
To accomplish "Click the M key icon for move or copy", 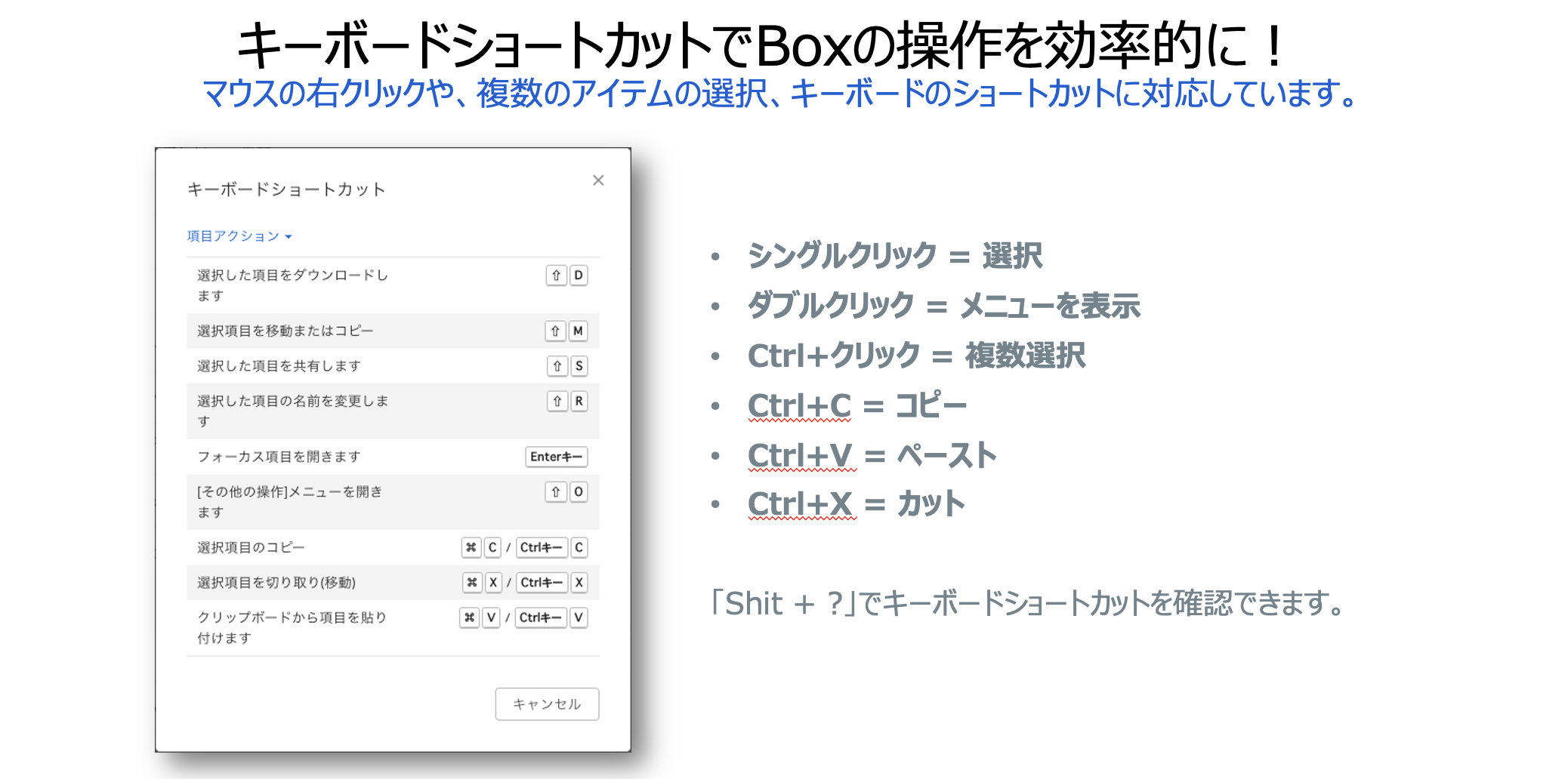I will (x=578, y=331).
